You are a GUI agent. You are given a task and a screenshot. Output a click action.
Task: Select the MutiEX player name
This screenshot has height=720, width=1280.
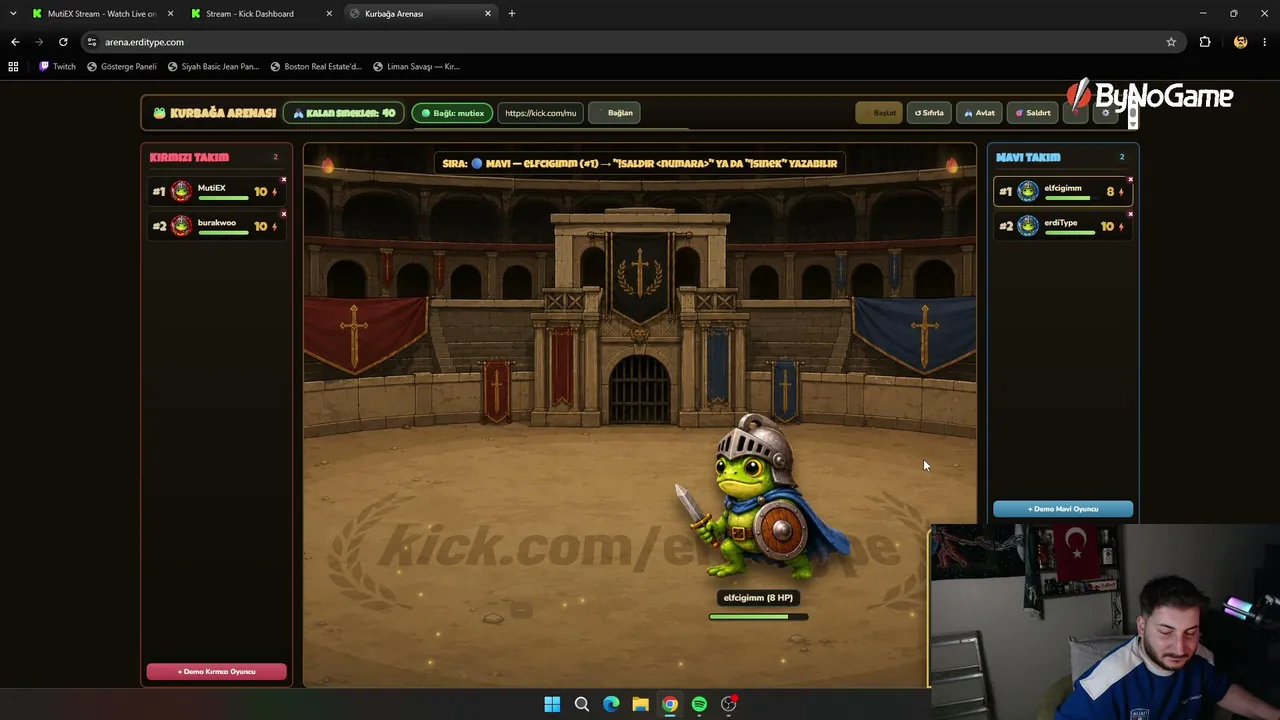coord(211,188)
